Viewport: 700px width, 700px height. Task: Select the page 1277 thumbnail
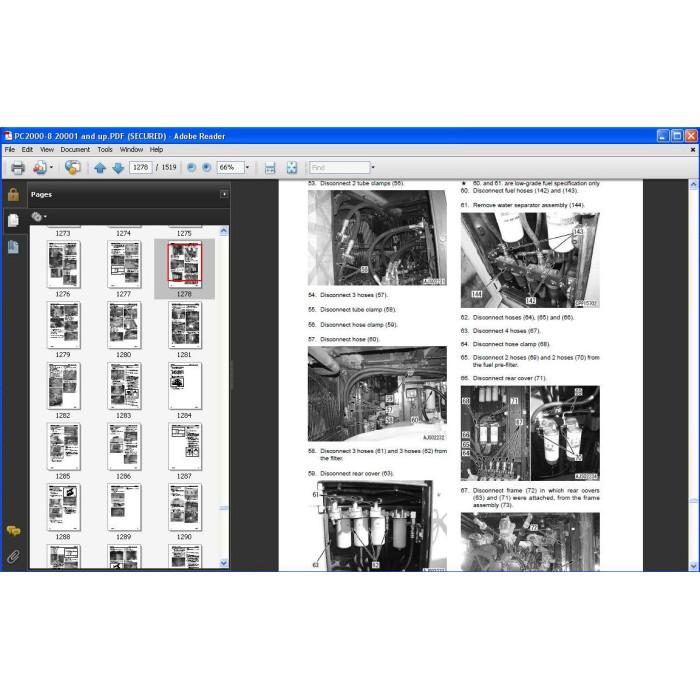pyautogui.click(x=124, y=264)
